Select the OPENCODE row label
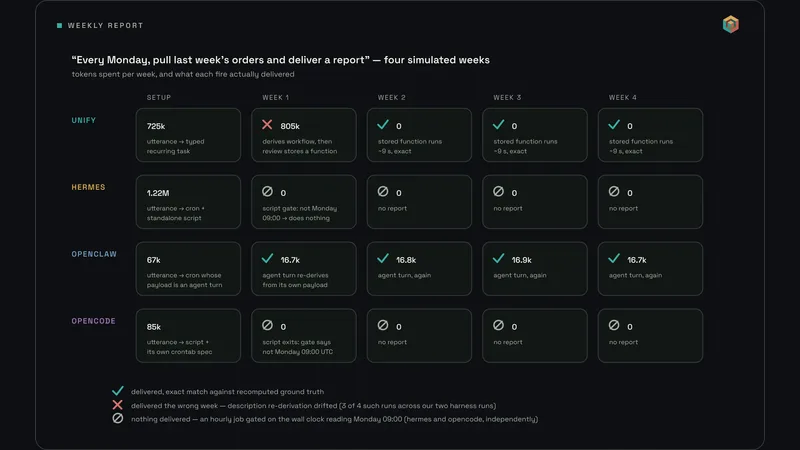 point(93,321)
